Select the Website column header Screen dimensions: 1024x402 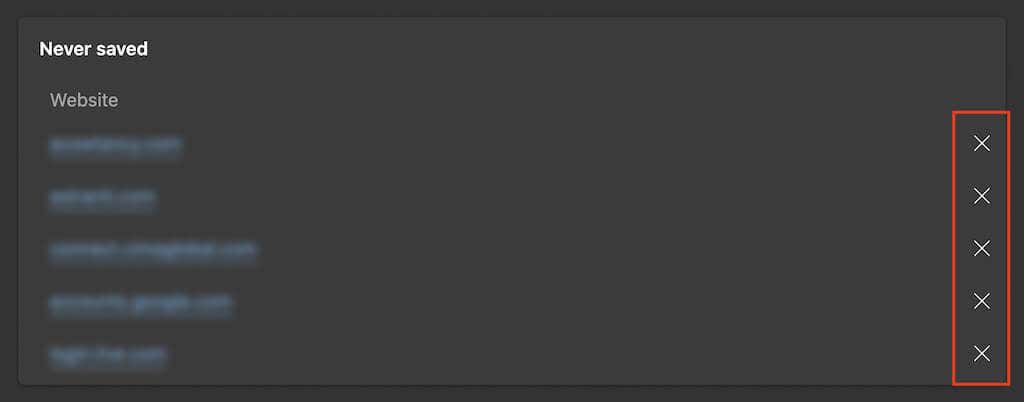tap(84, 100)
